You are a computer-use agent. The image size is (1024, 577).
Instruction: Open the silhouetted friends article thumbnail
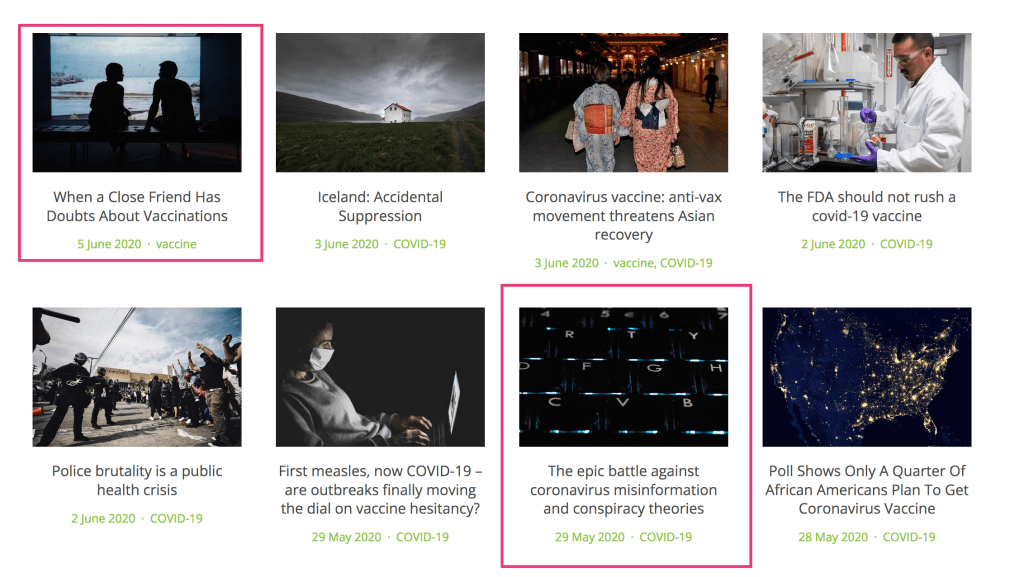pos(137,102)
